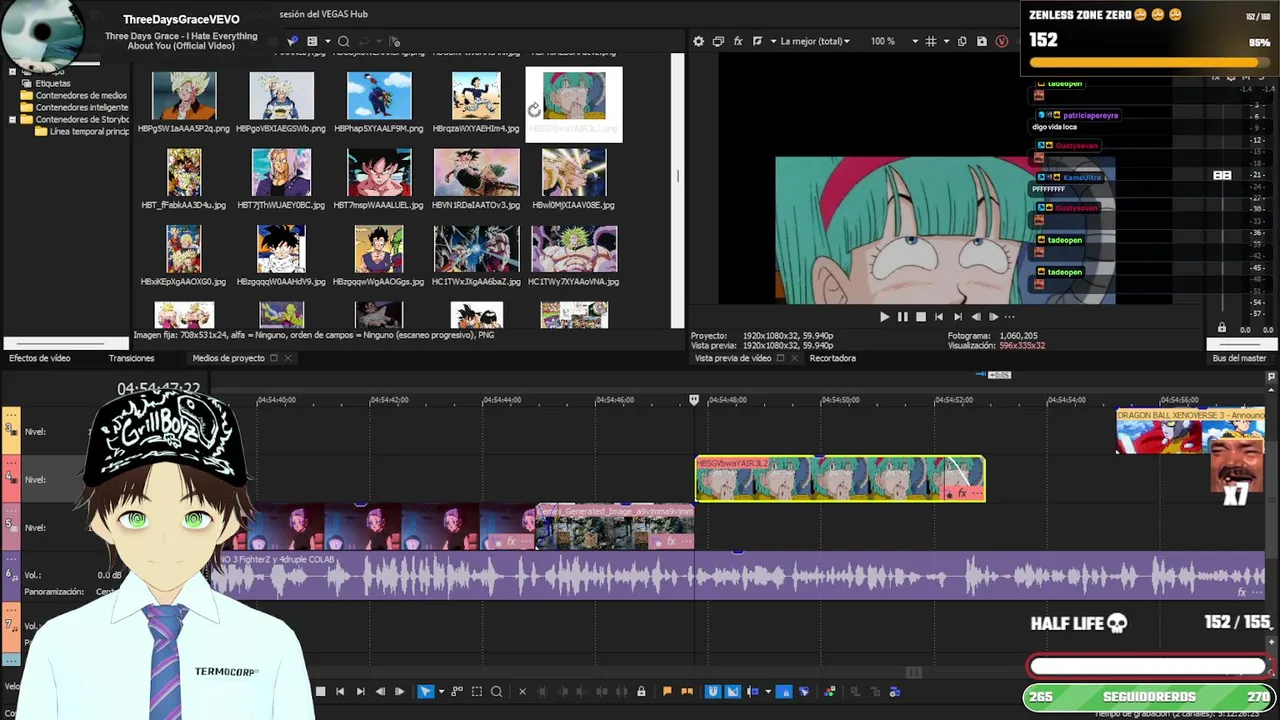Toggle Enable snapping magnet icon
1280x720 pixels.
click(713, 691)
